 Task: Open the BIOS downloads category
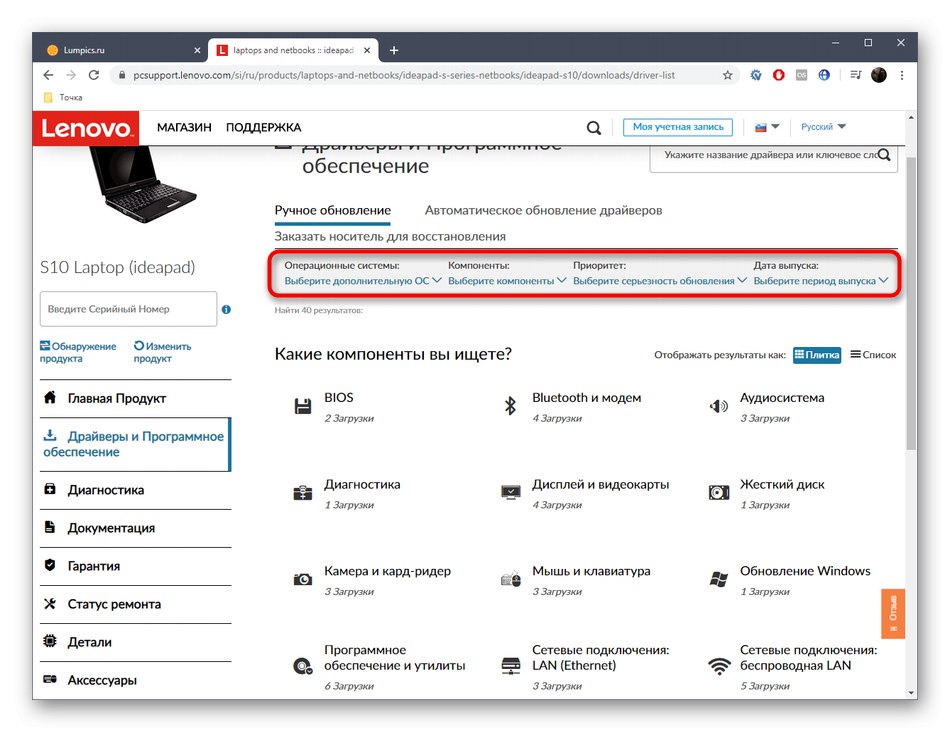coord(338,398)
